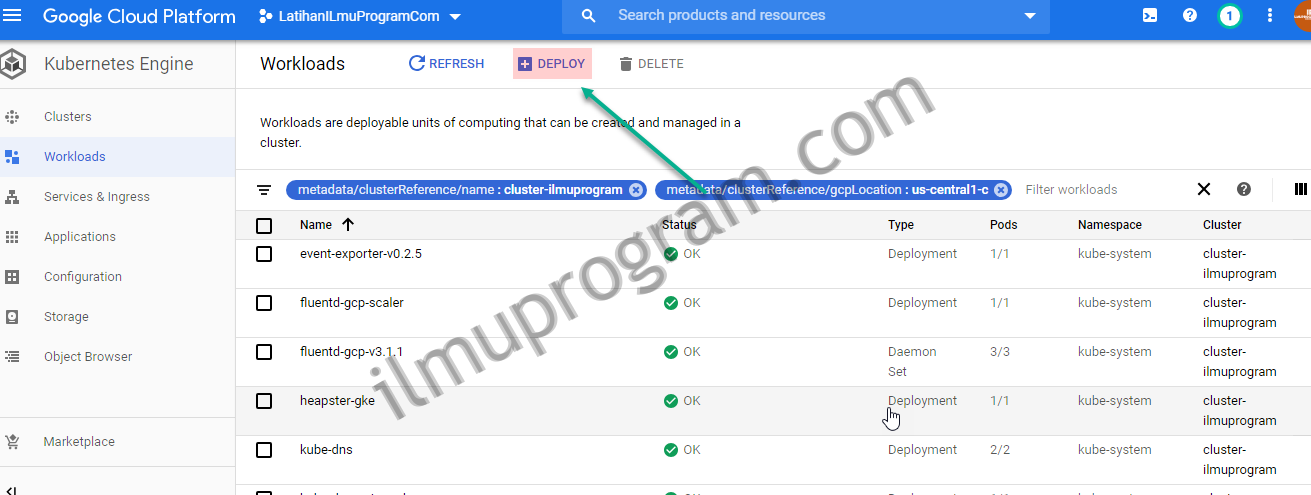This screenshot has width=1311, height=495.
Task: Select Workloads in the sidebar
Action: click(x=74, y=157)
